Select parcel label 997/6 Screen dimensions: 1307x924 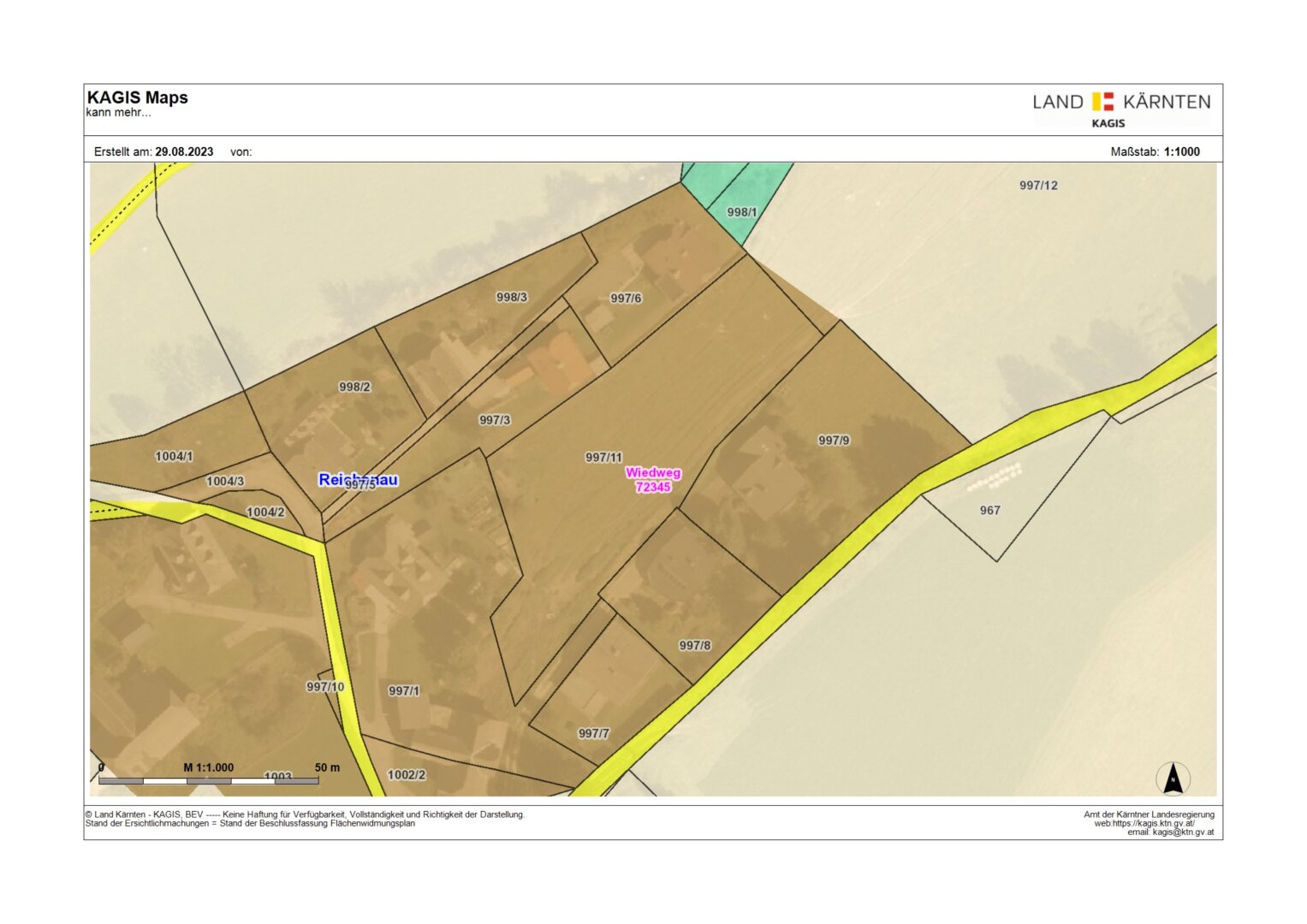626,299
